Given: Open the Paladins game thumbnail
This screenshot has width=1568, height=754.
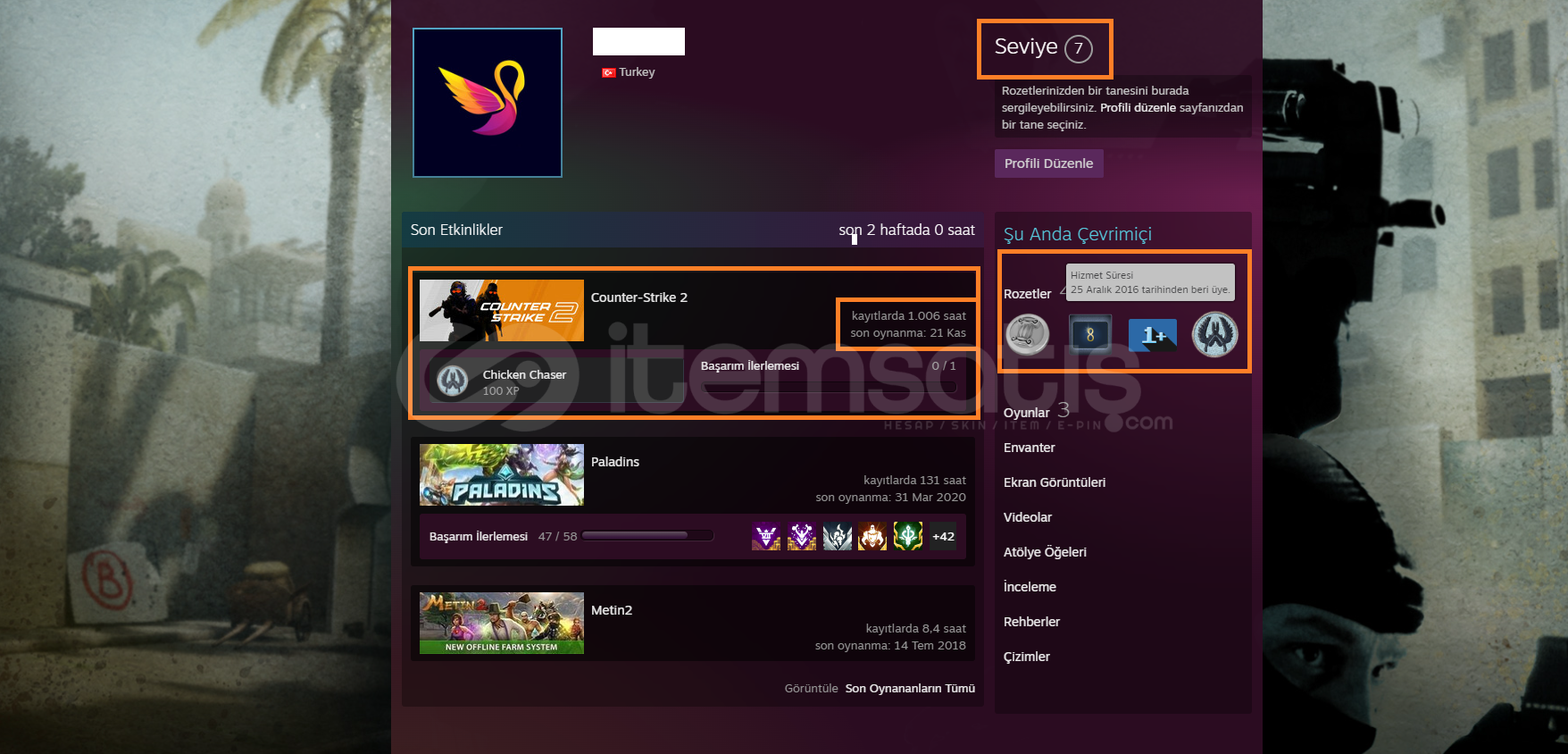Looking at the screenshot, I should click(x=502, y=474).
